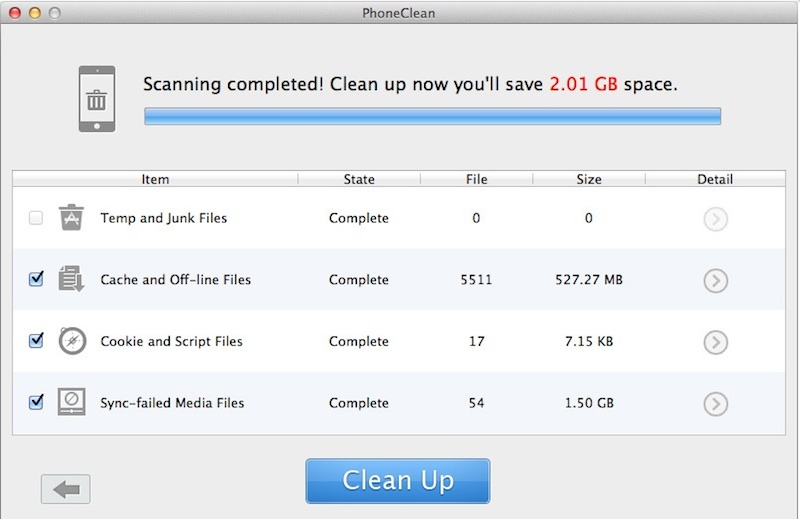The width and height of the screenshot is (800, 519).
Task: Open details arrow for Cache and Off-line Files
Action: [715, 281]
